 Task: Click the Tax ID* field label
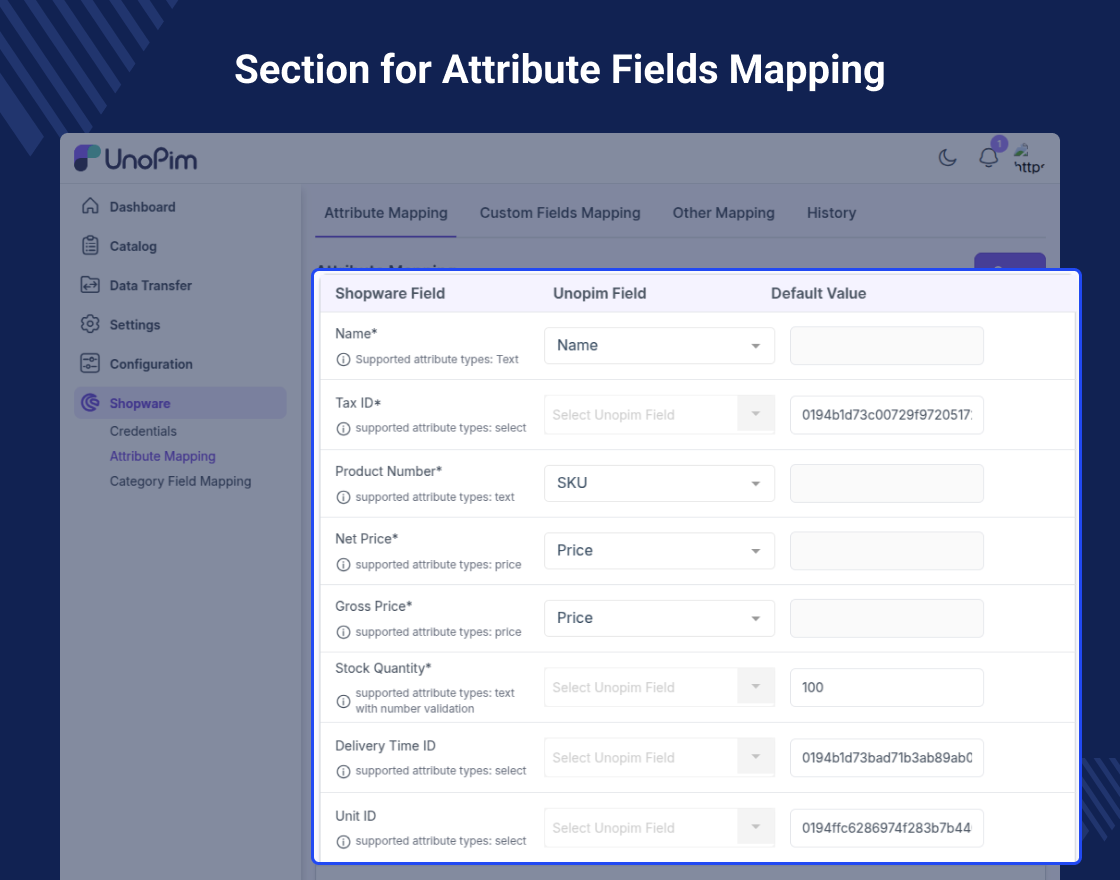pyautogui.click(x=358, y=403)
